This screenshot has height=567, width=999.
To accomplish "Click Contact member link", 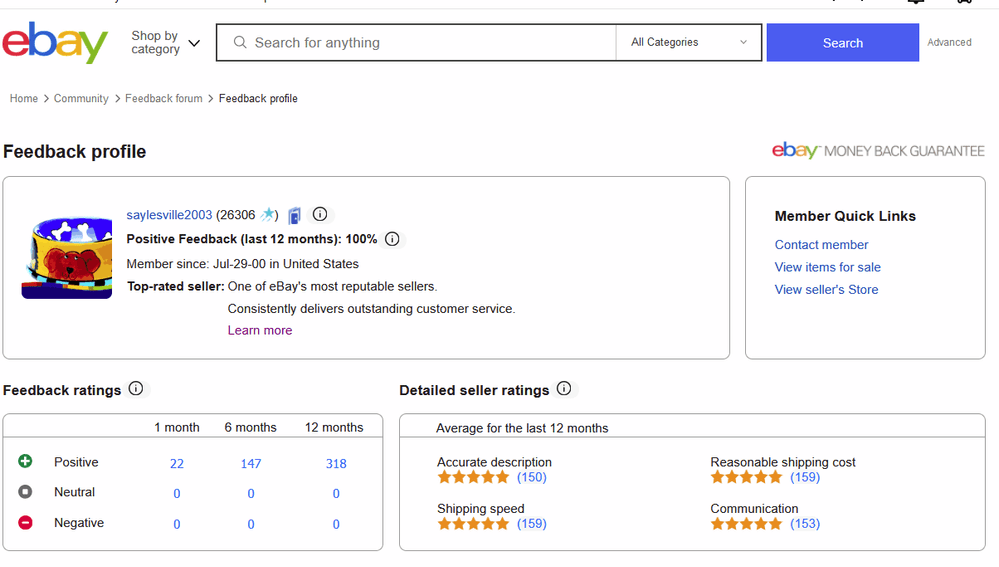I will click(821, 245).
